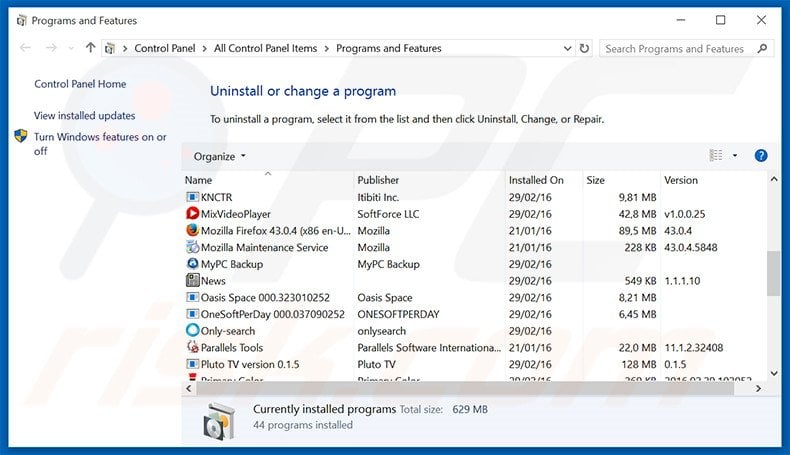
Task: Click the installed programs disc icon
Action: coord(219,422)
